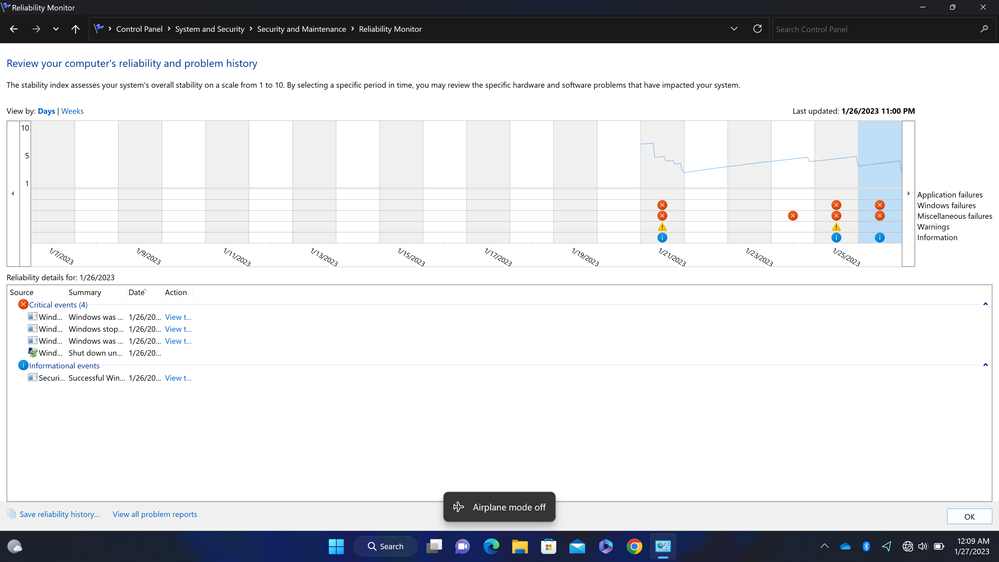
Task: Go forward using the forward arrow
Action: [x=36, y=29]
